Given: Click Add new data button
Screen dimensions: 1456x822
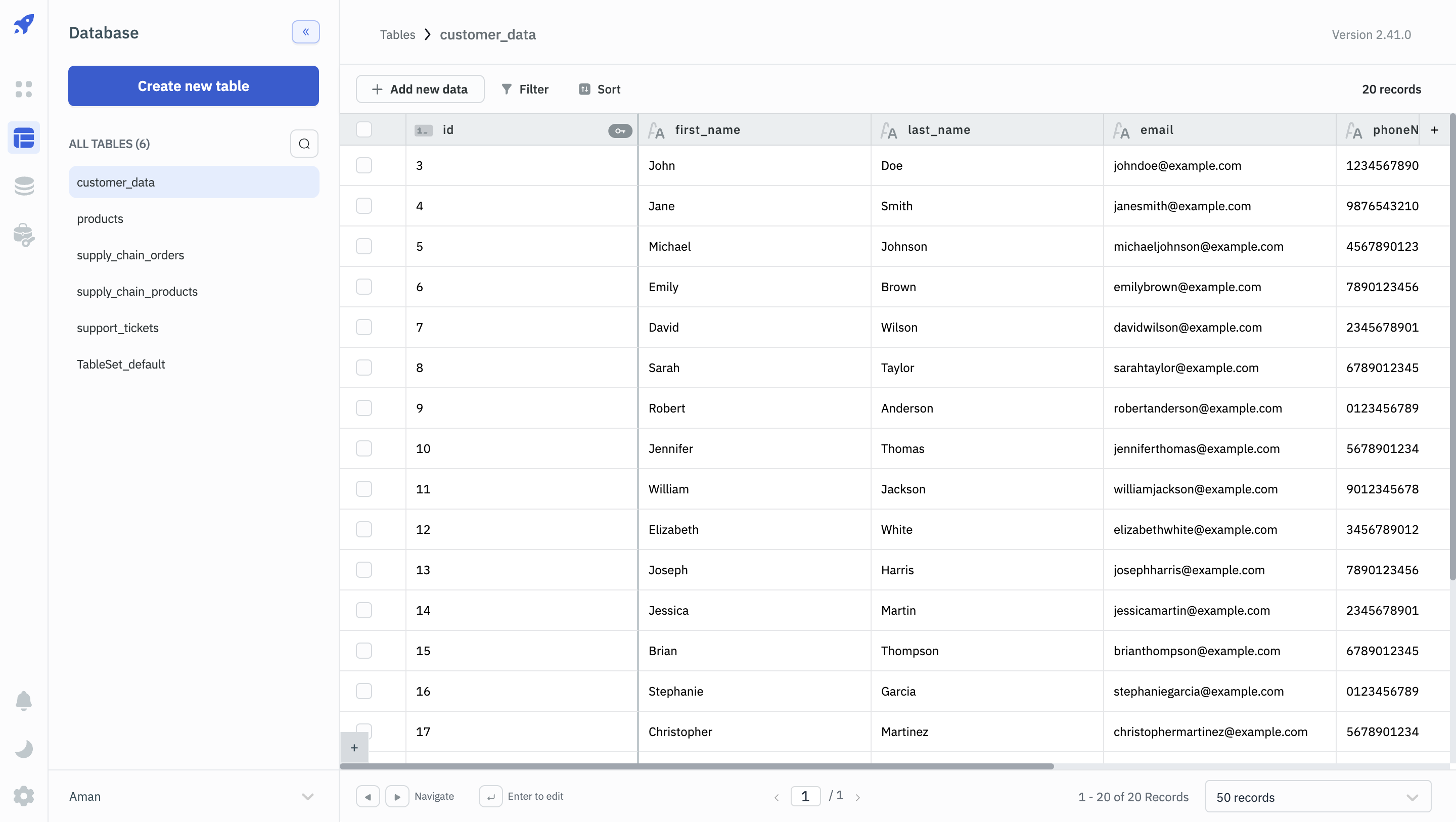Looking at the screenshot, I should [420, 89].
